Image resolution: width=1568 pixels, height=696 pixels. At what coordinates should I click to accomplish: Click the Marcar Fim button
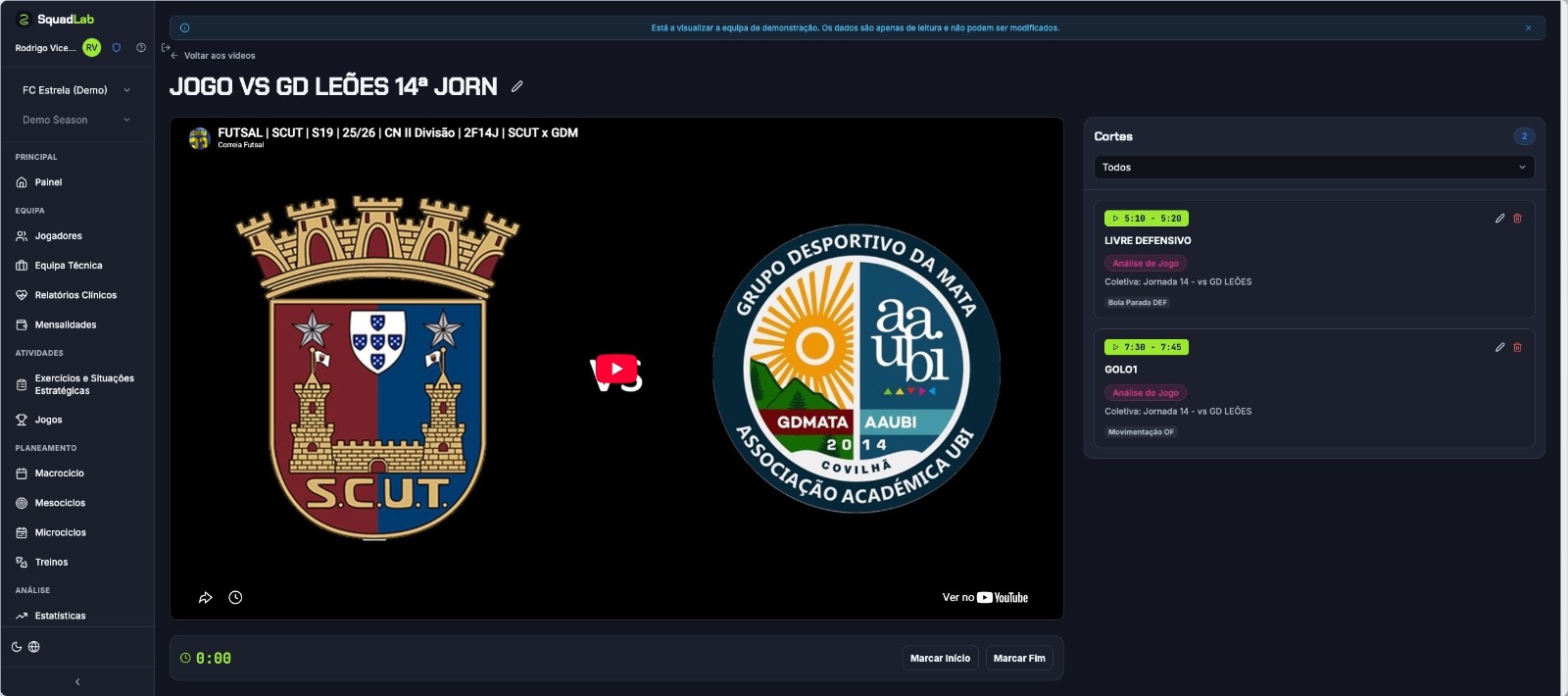click(x=1019, y=659)
